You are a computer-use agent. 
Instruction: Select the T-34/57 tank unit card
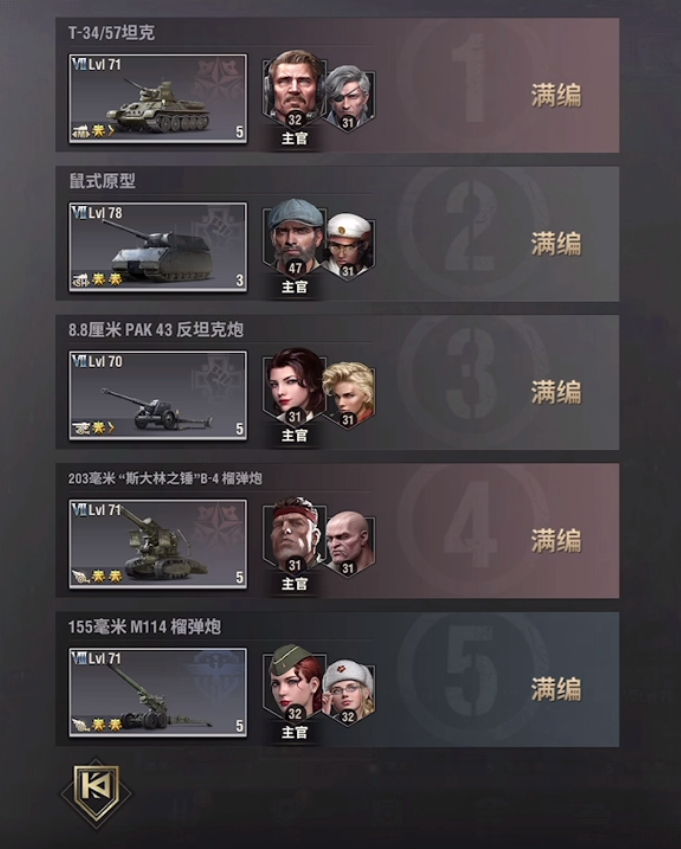pyautogui.click(x=158, y=99)
